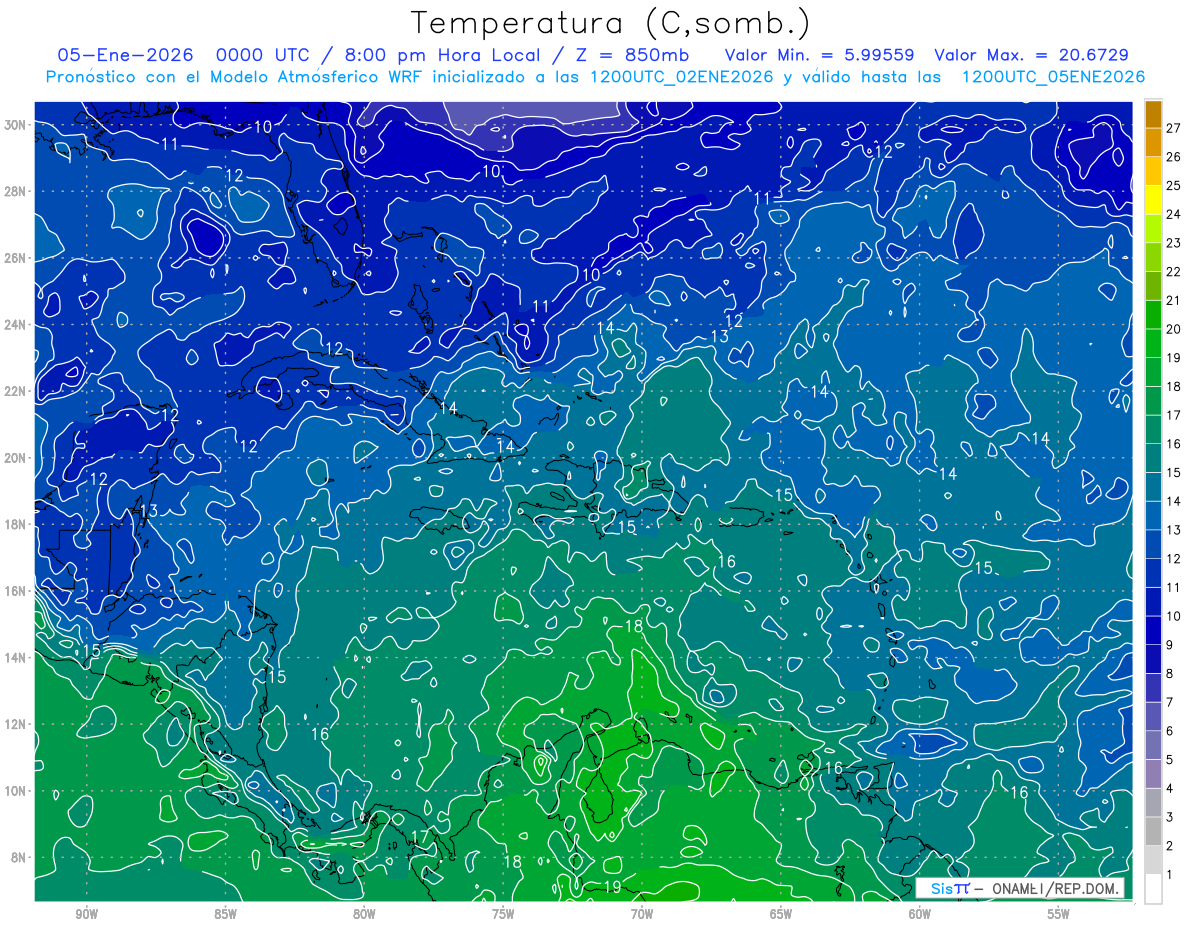This screenshot has height=927, width=1200.
Task: Click the green legend swatch between 19 and 20
Action: point(1153,343)
